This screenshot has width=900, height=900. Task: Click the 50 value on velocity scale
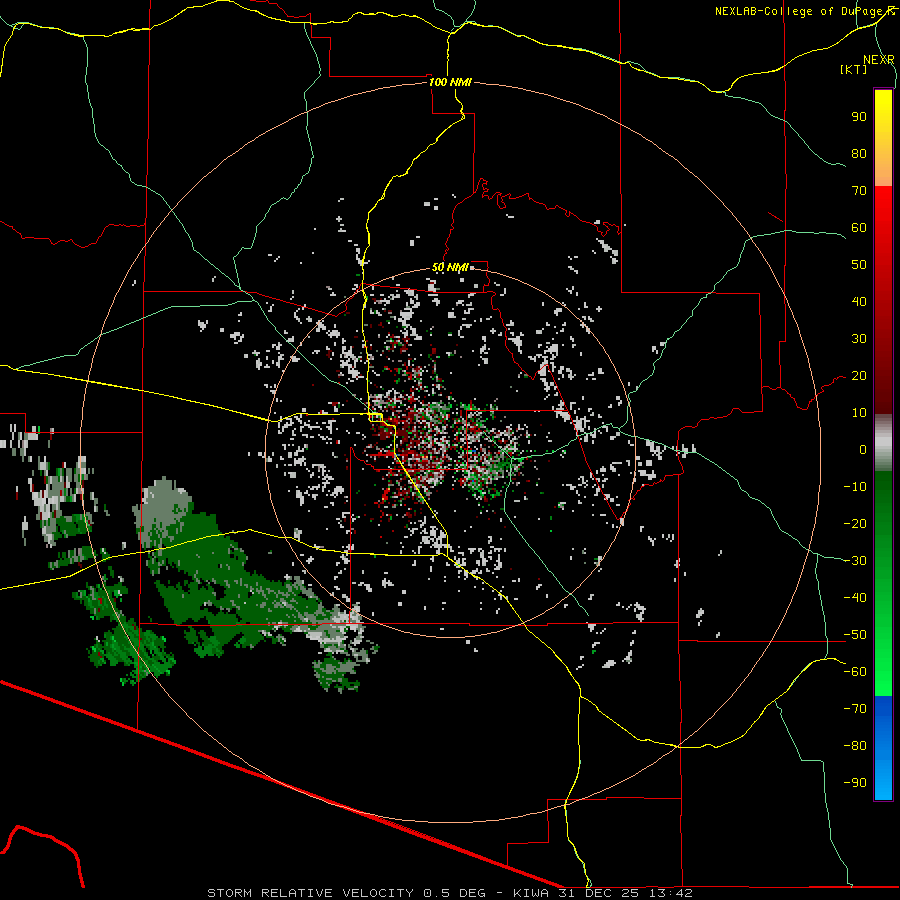coord(859,265)
